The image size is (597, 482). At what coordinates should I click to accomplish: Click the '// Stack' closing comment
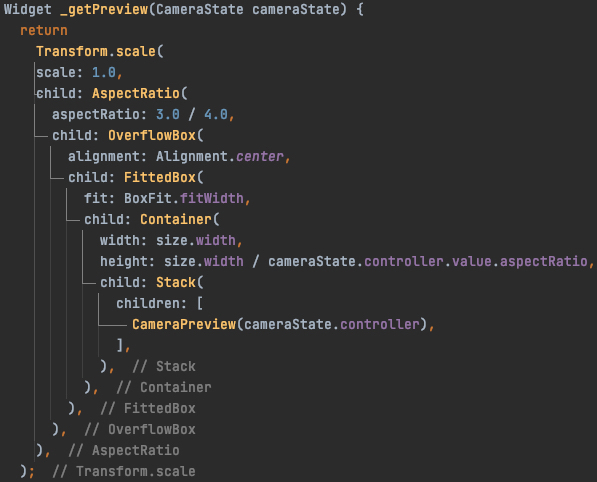point(164,366)
